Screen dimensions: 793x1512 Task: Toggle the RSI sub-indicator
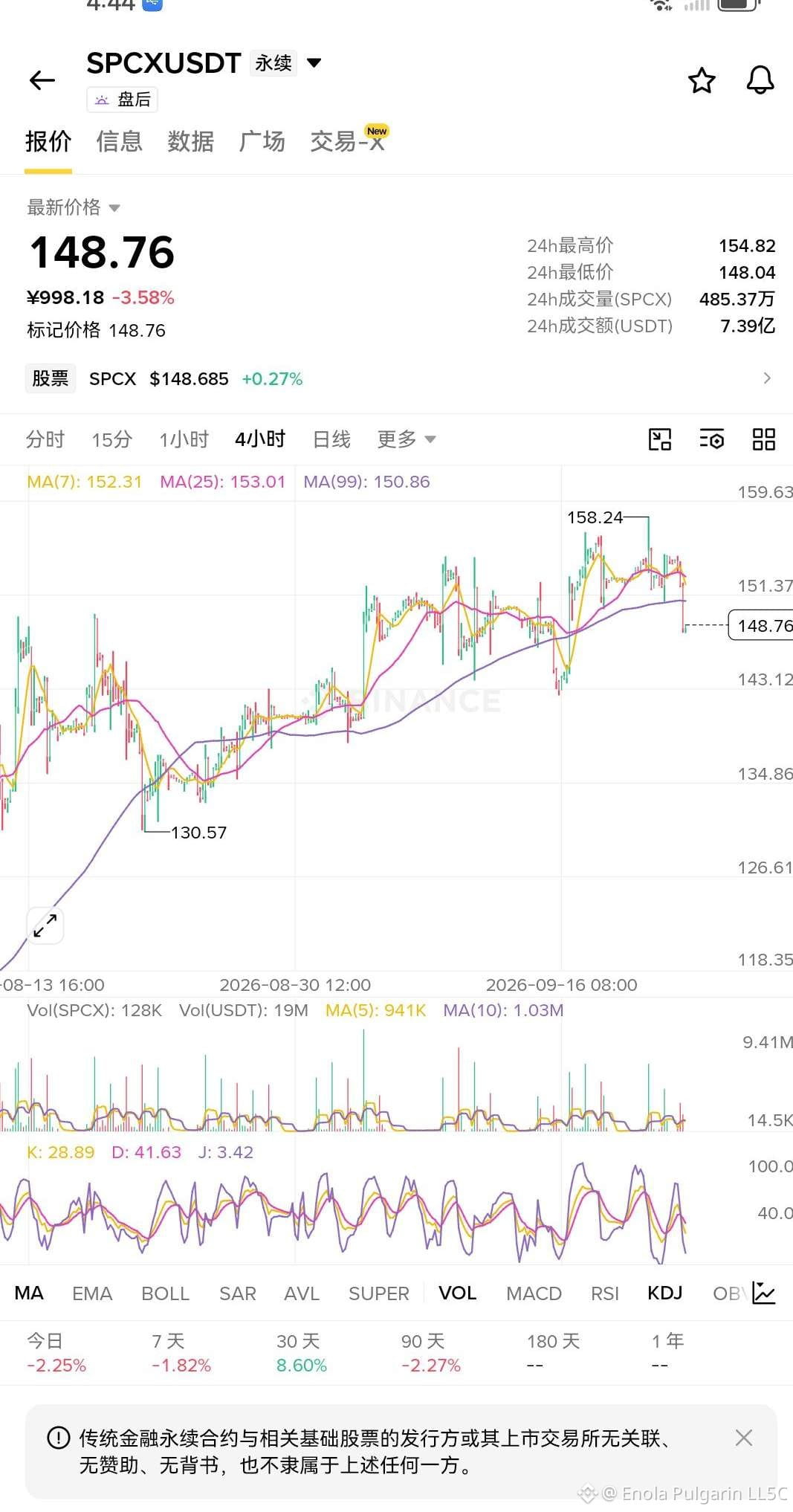click(605, 1293)
